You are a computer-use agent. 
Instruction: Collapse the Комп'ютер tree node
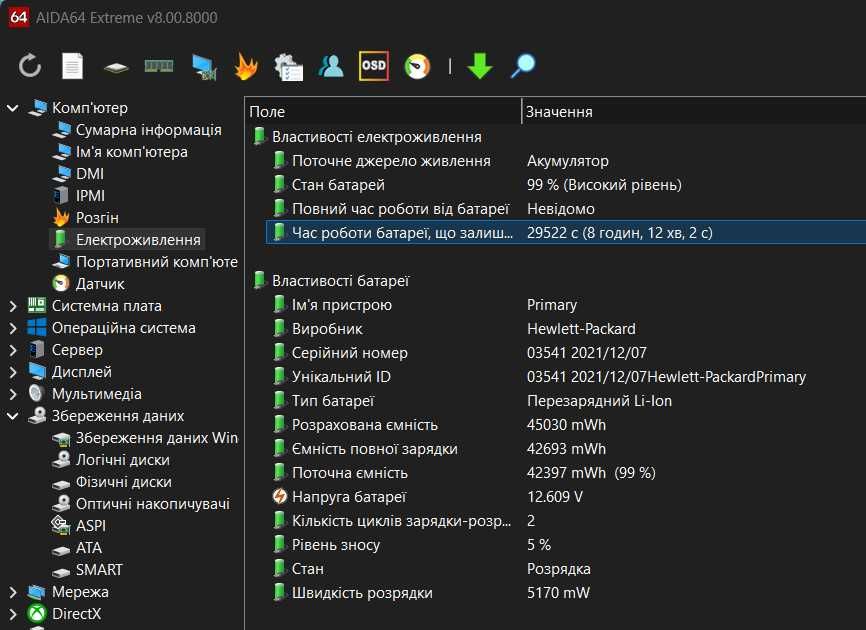pos(13,108)
